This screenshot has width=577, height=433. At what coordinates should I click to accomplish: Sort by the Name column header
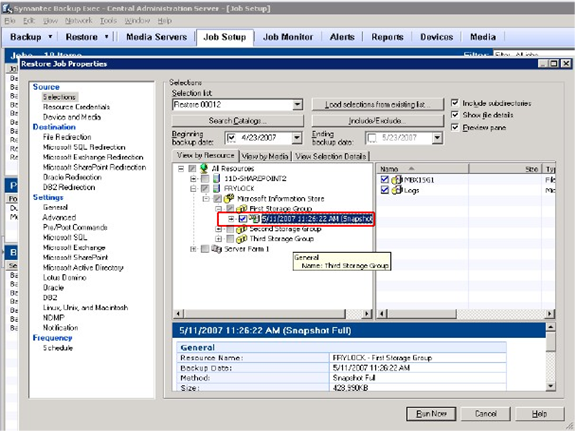[x=422, y=169]
